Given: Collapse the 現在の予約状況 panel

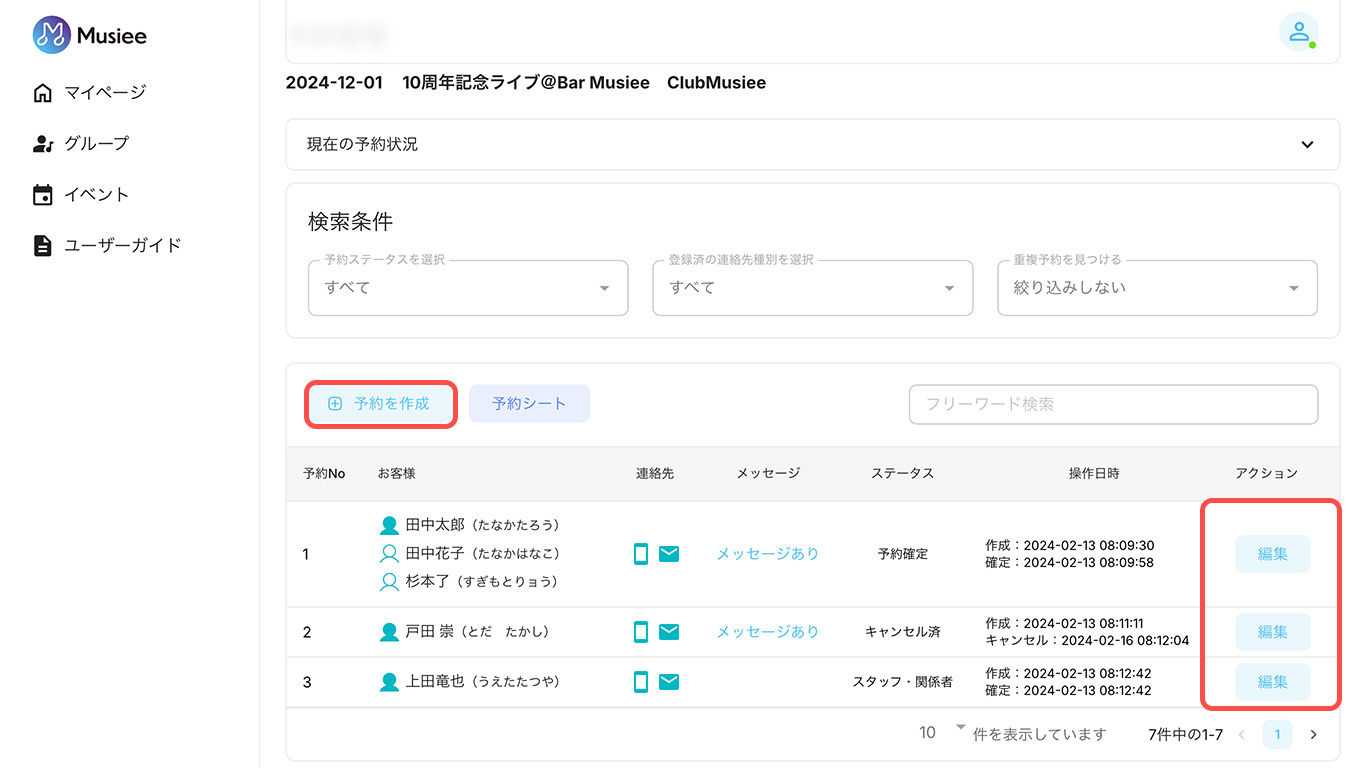Looking at the screenshot, I should 1307,144.
